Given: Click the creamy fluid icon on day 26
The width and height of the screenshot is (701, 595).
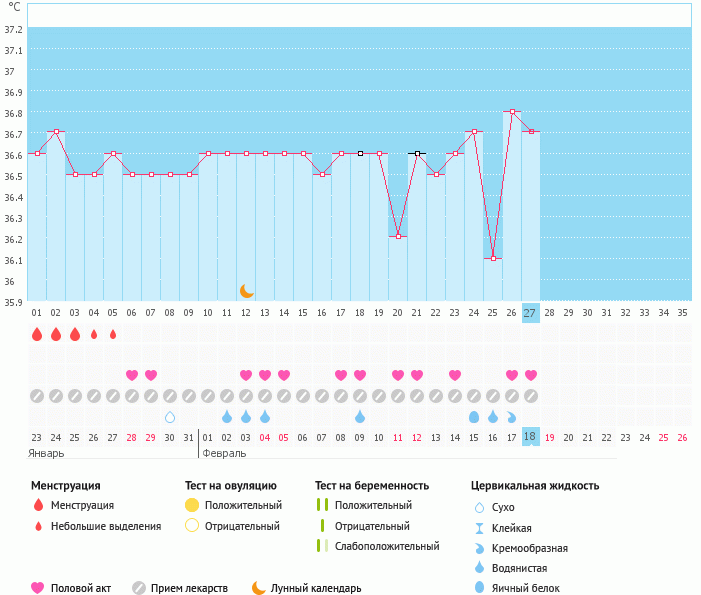Looking at the screenshot, I should (x=512, y=417).
